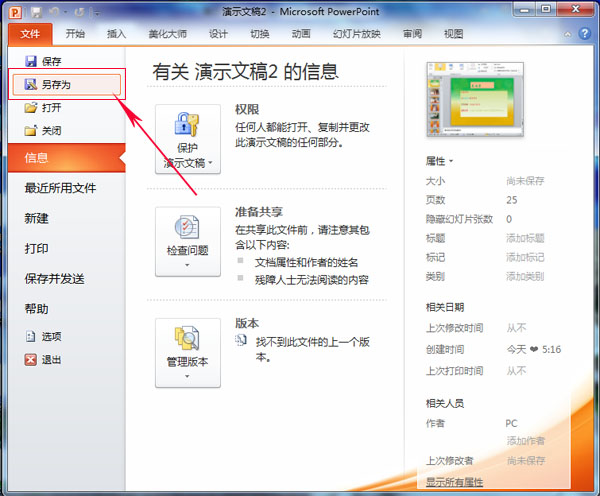Collapse the ribbon with the small arrow
This screenshot has height=496, width=600.
(x=568, y=34)
